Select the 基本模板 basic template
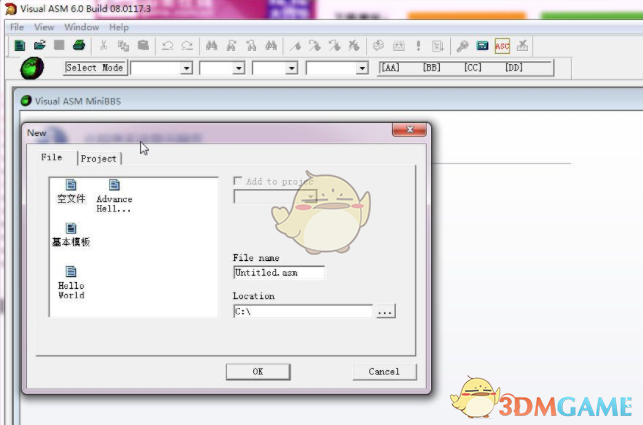Screen dimensions: 643x425 [x=71, y=235]
